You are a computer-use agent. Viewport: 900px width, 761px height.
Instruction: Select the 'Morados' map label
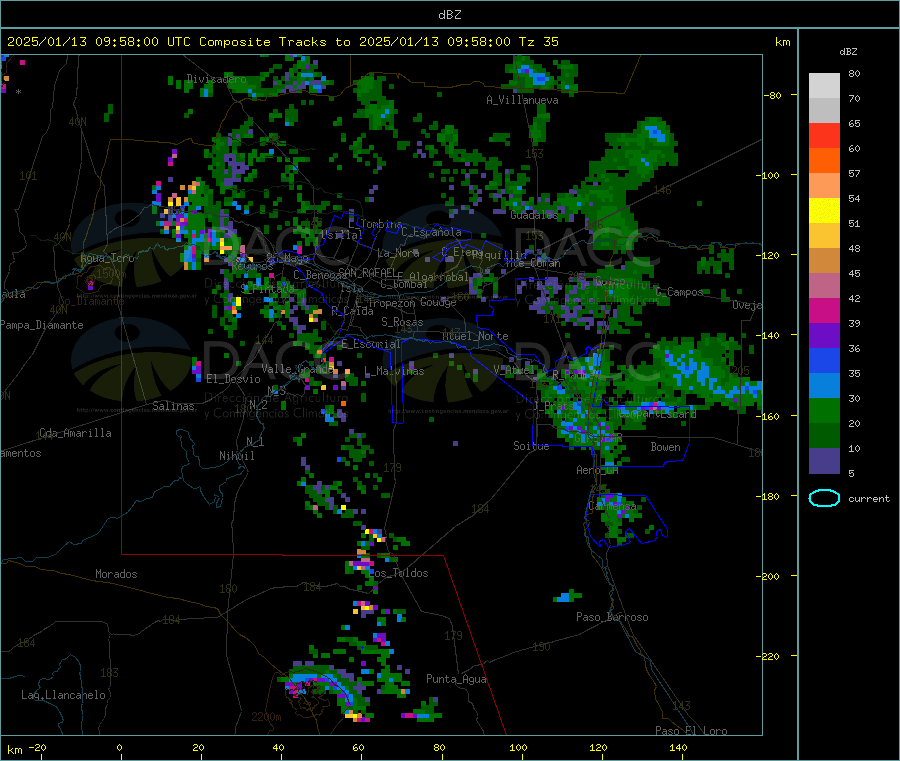point(116,574)
